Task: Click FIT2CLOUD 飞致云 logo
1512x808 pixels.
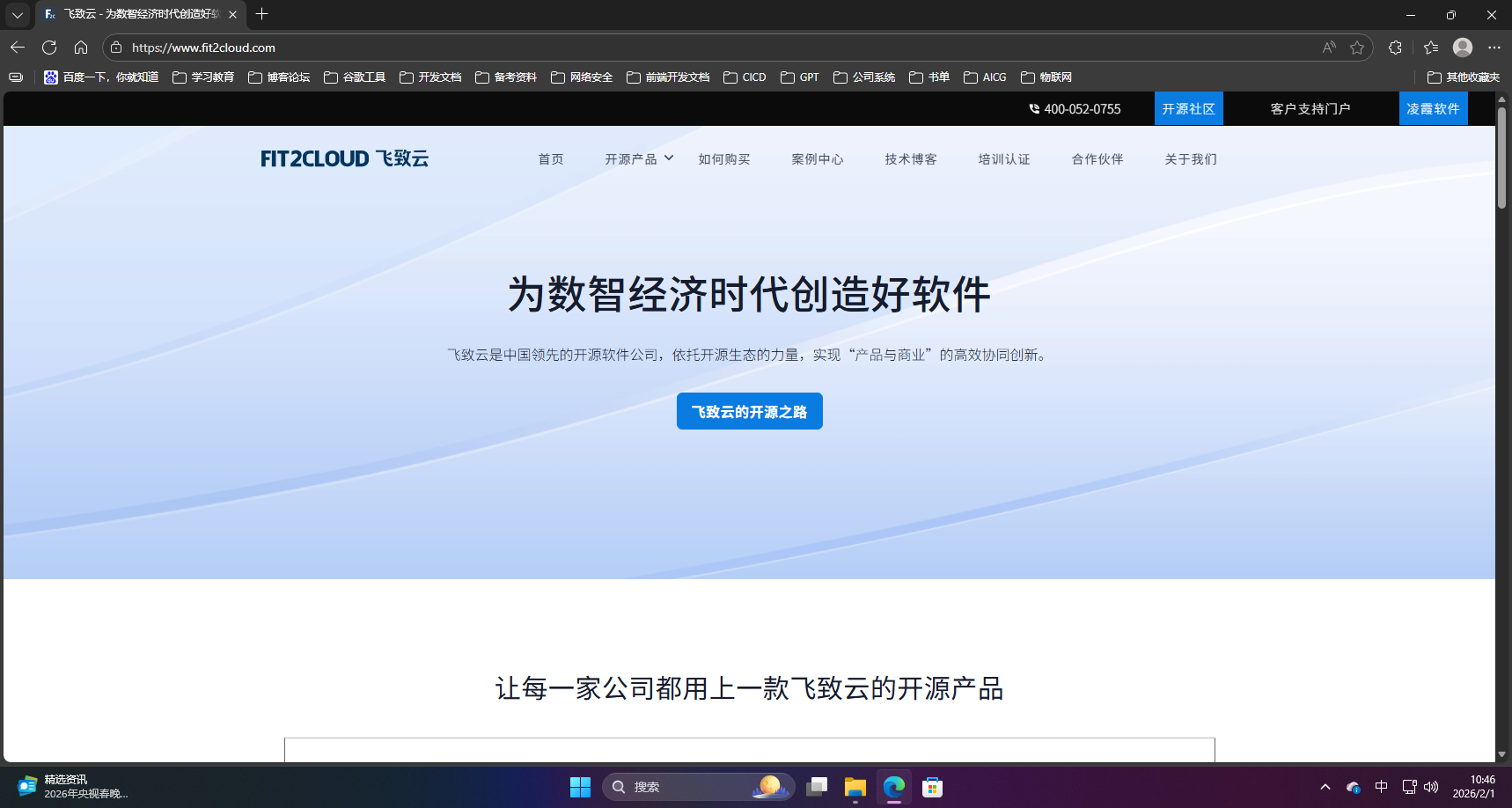Action: [344, 158]
